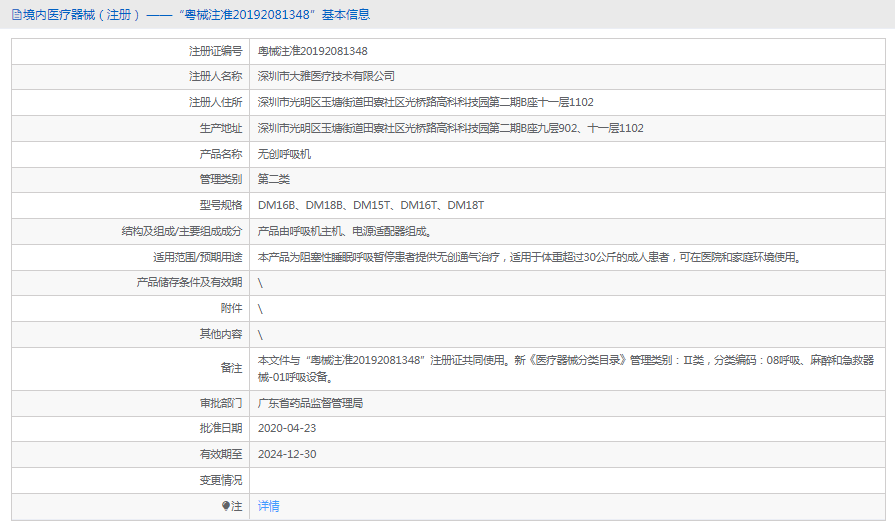Click backslash value in 产品储存条件及有效期 row
Image resolution: width=895 pixels, height=528 pixels.
coord(260,283)
